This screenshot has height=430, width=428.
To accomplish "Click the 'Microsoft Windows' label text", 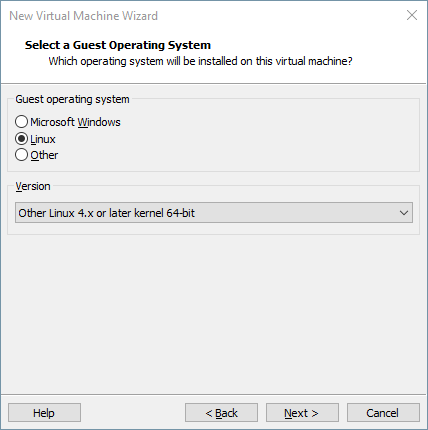I will [75, 122].
